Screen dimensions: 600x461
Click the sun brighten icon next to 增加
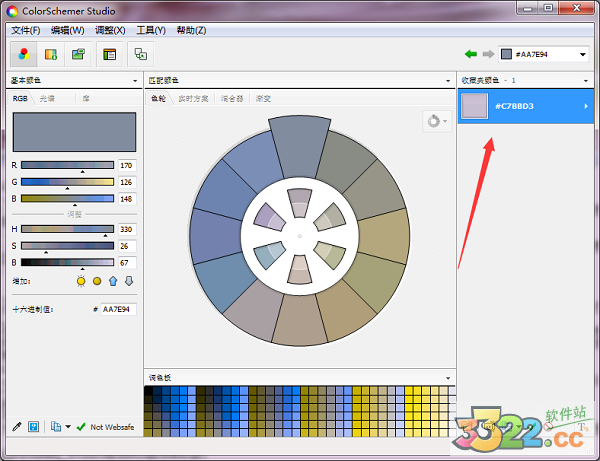coord(81,281)
